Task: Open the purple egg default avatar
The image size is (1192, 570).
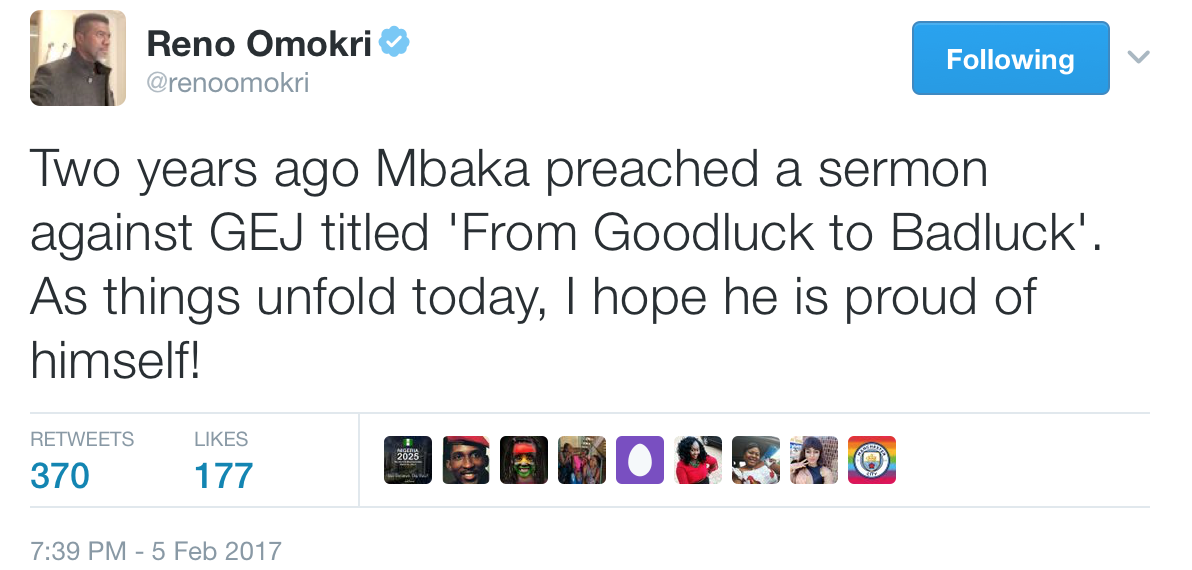Action: (640, 460)
